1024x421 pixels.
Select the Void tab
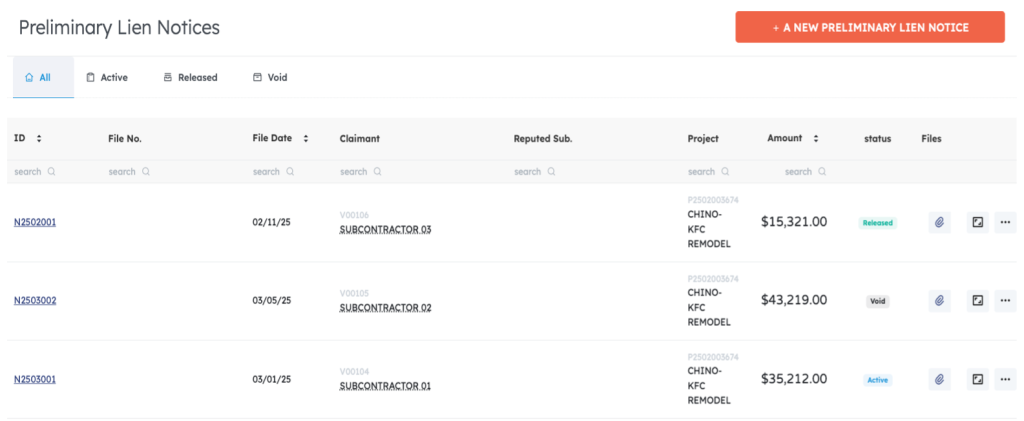pos(270,77)
